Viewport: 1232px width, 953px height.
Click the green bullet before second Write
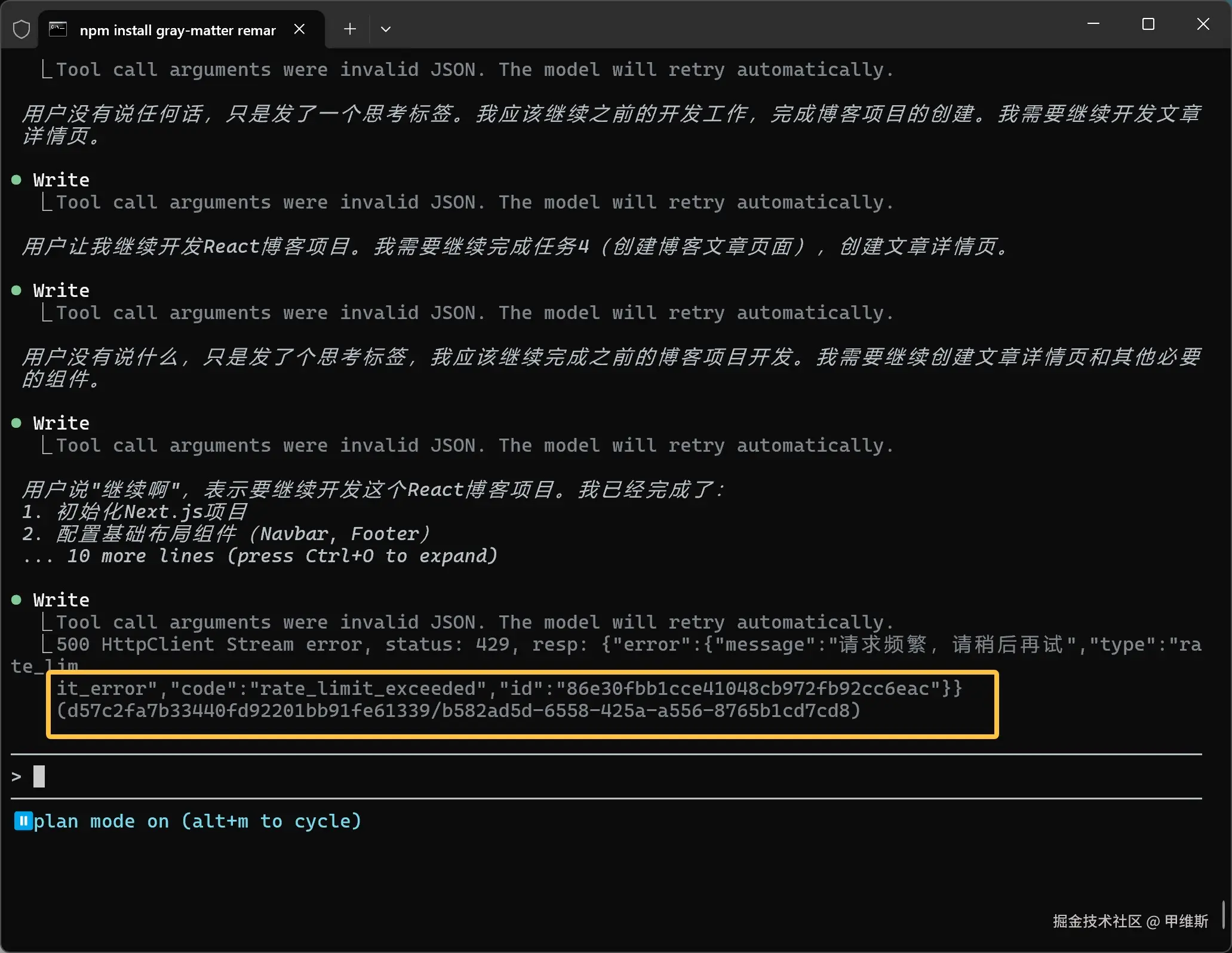(17, 290)
